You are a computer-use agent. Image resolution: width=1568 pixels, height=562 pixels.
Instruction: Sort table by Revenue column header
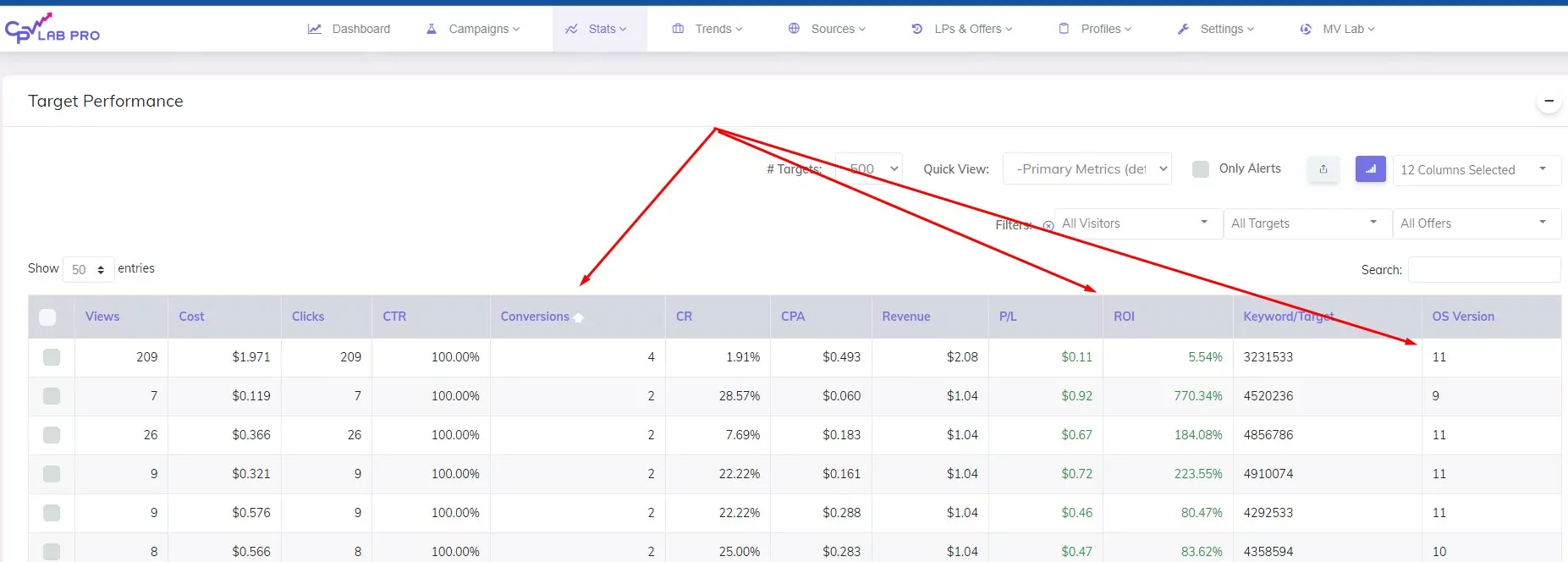[905, 317]
